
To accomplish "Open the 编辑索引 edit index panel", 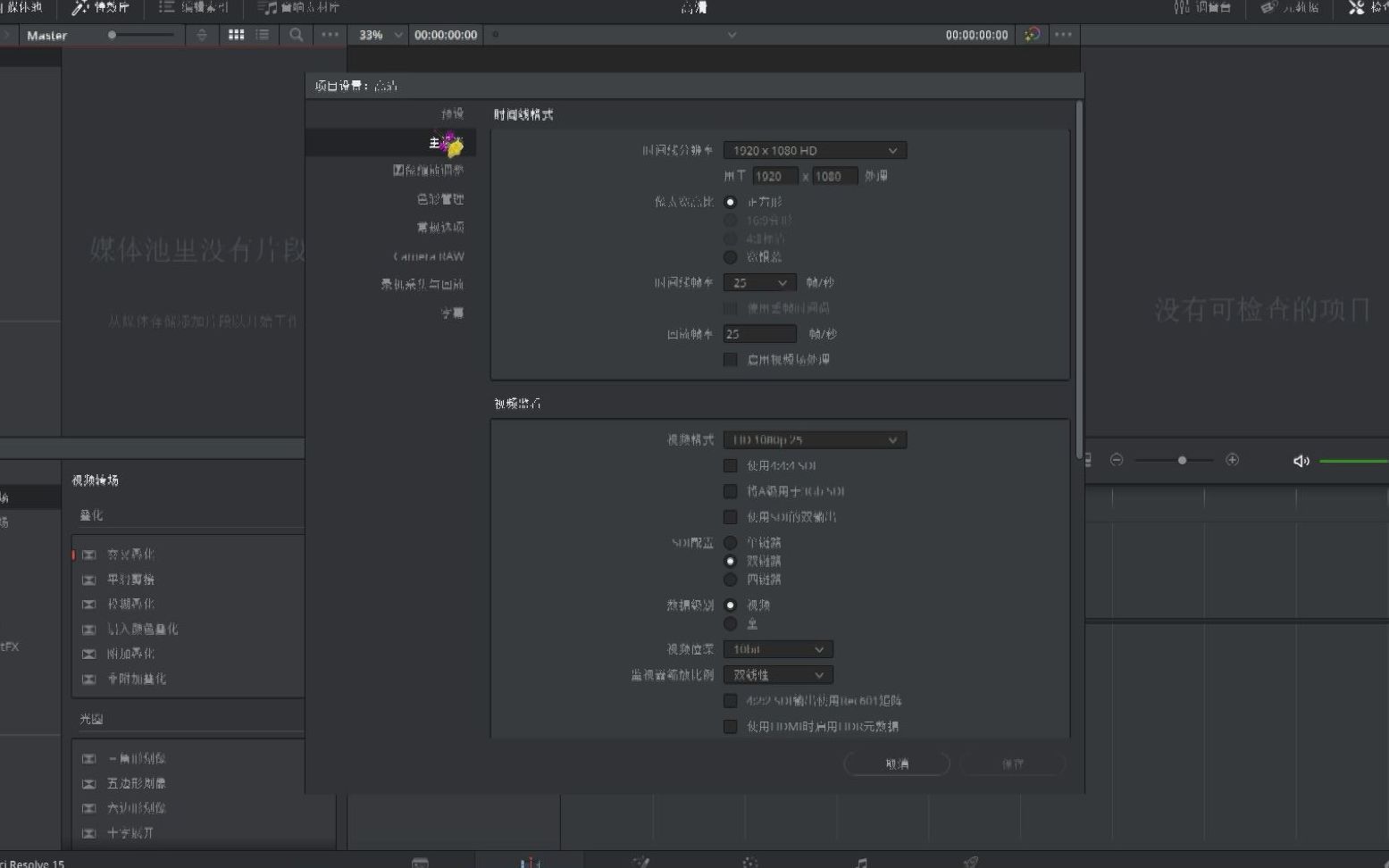I will click(193, 8).
